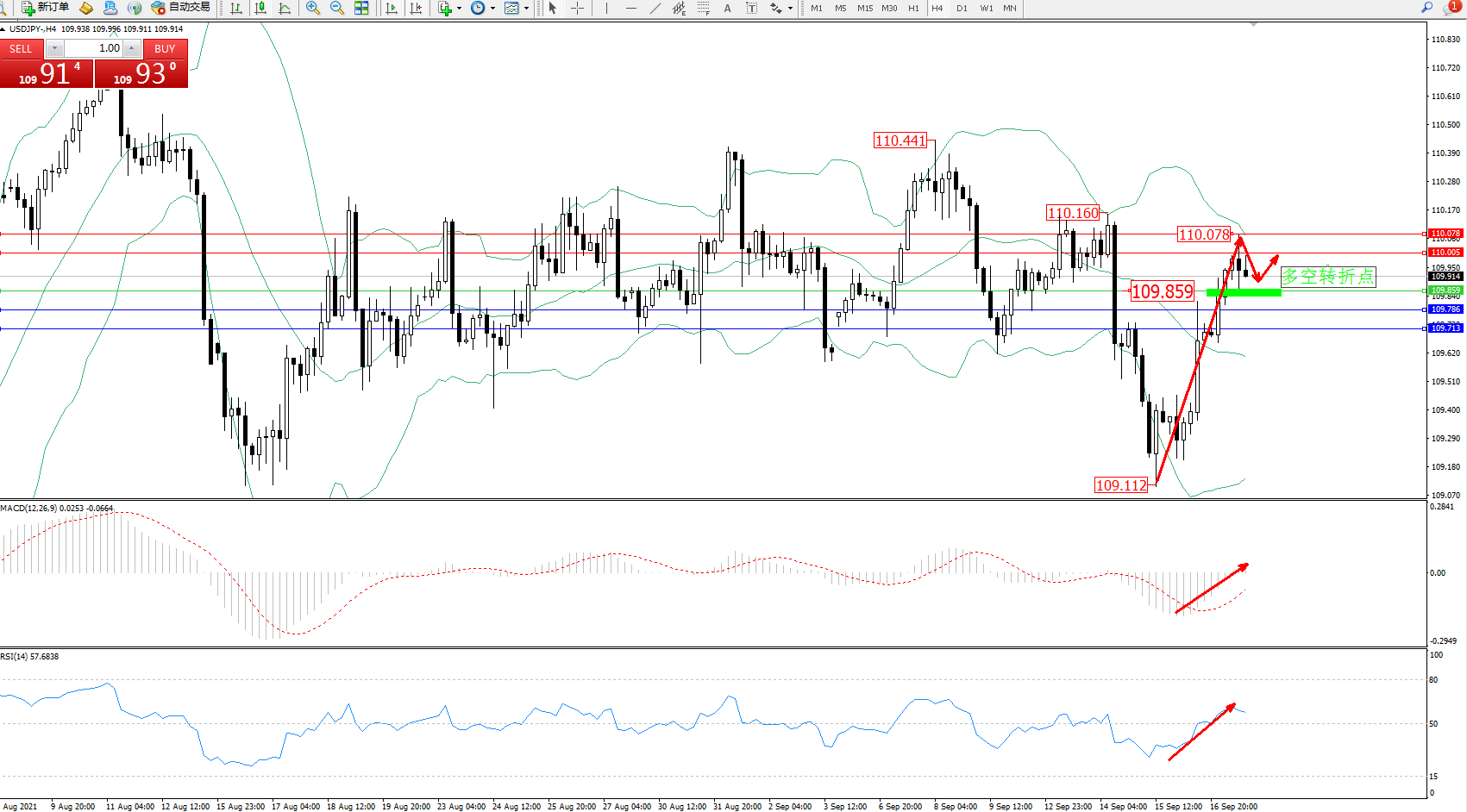Expand the templates dropdown arrow
Viewport: 1467px width, 812px height.
526,8
